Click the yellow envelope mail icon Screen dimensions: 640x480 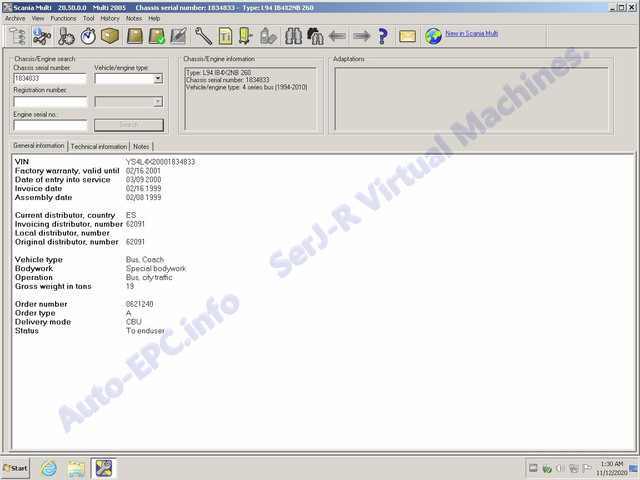point(407,36)
